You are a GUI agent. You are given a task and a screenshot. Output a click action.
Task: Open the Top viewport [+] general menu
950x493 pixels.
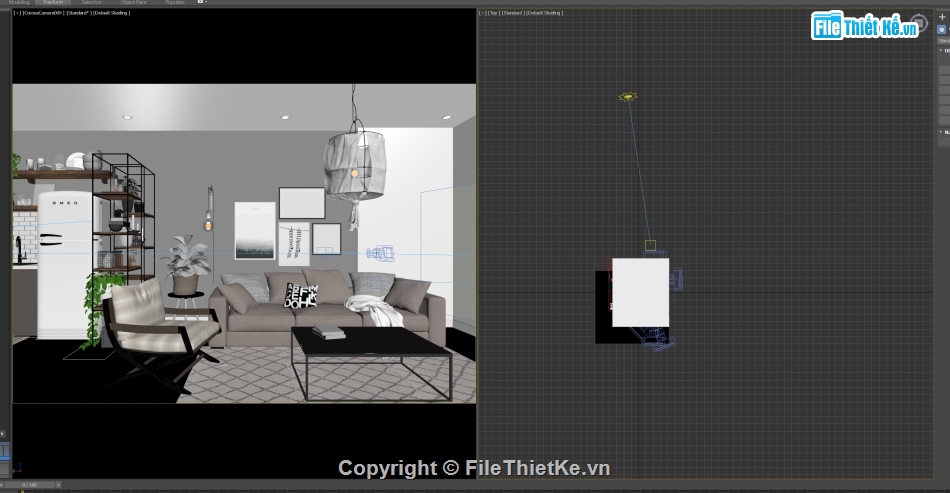(482, 13)
